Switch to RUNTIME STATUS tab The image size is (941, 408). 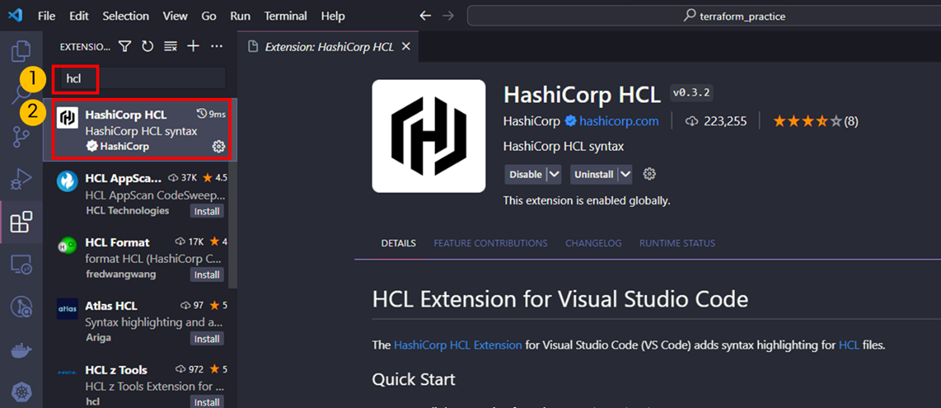tap(677, 244)
